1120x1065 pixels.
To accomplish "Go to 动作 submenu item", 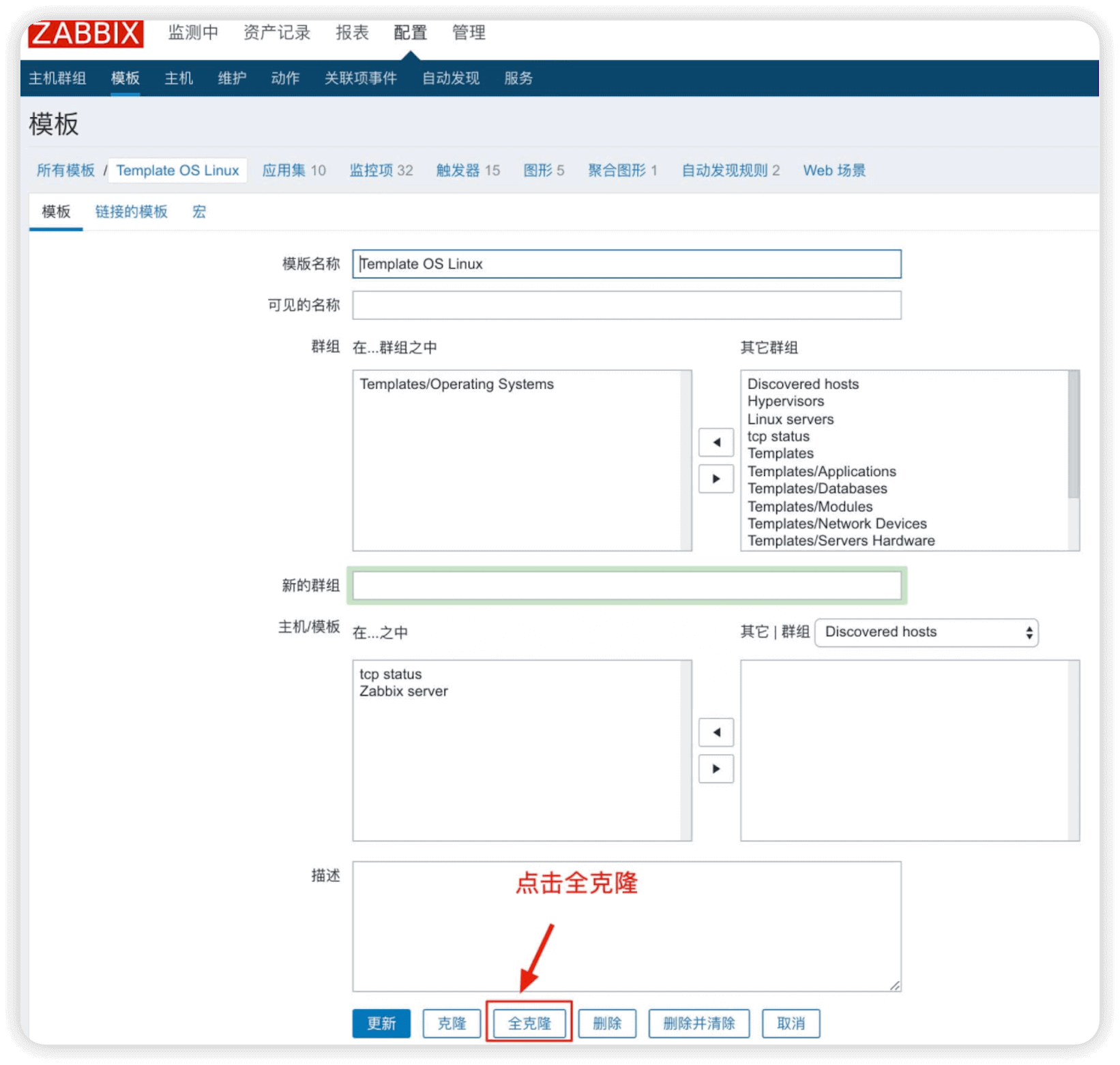I will pos(285,78).
